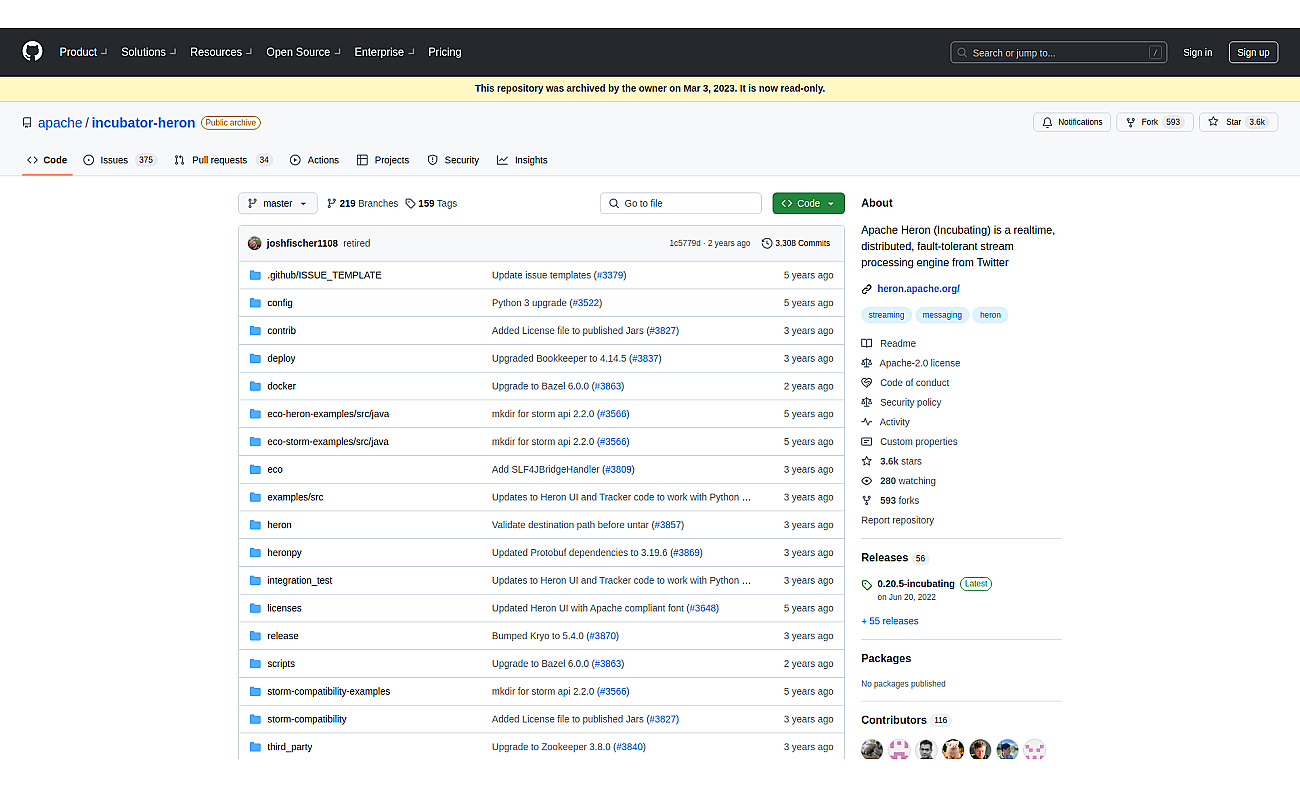Open commit hash 1c5779d
Image resolution: width=1300 pixels, height=788 pixels.
[x=685, y=243]
